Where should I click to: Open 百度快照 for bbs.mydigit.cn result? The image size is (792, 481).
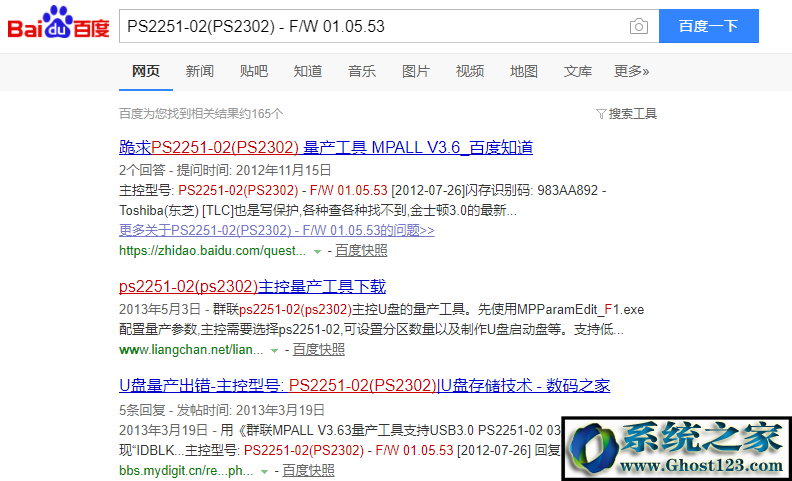[x=308, y=471]
